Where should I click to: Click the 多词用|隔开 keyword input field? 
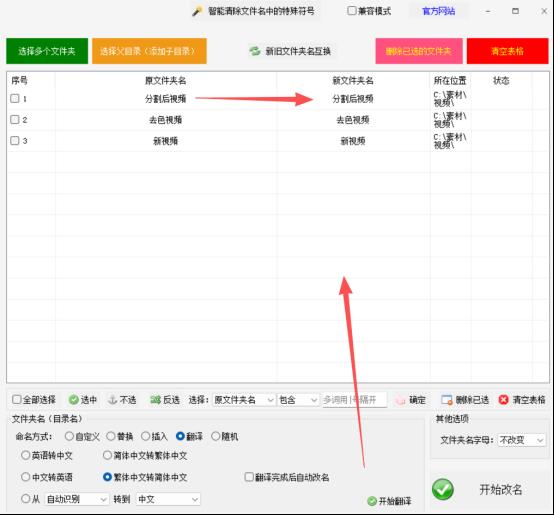(x=354, y=400)
